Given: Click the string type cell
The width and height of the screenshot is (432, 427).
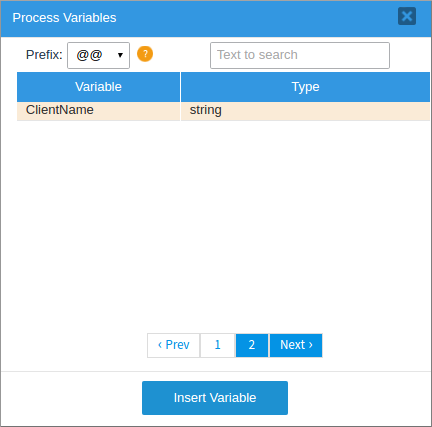Looking at the screenshot, I should pyautogui.click(x=305, y=111).
